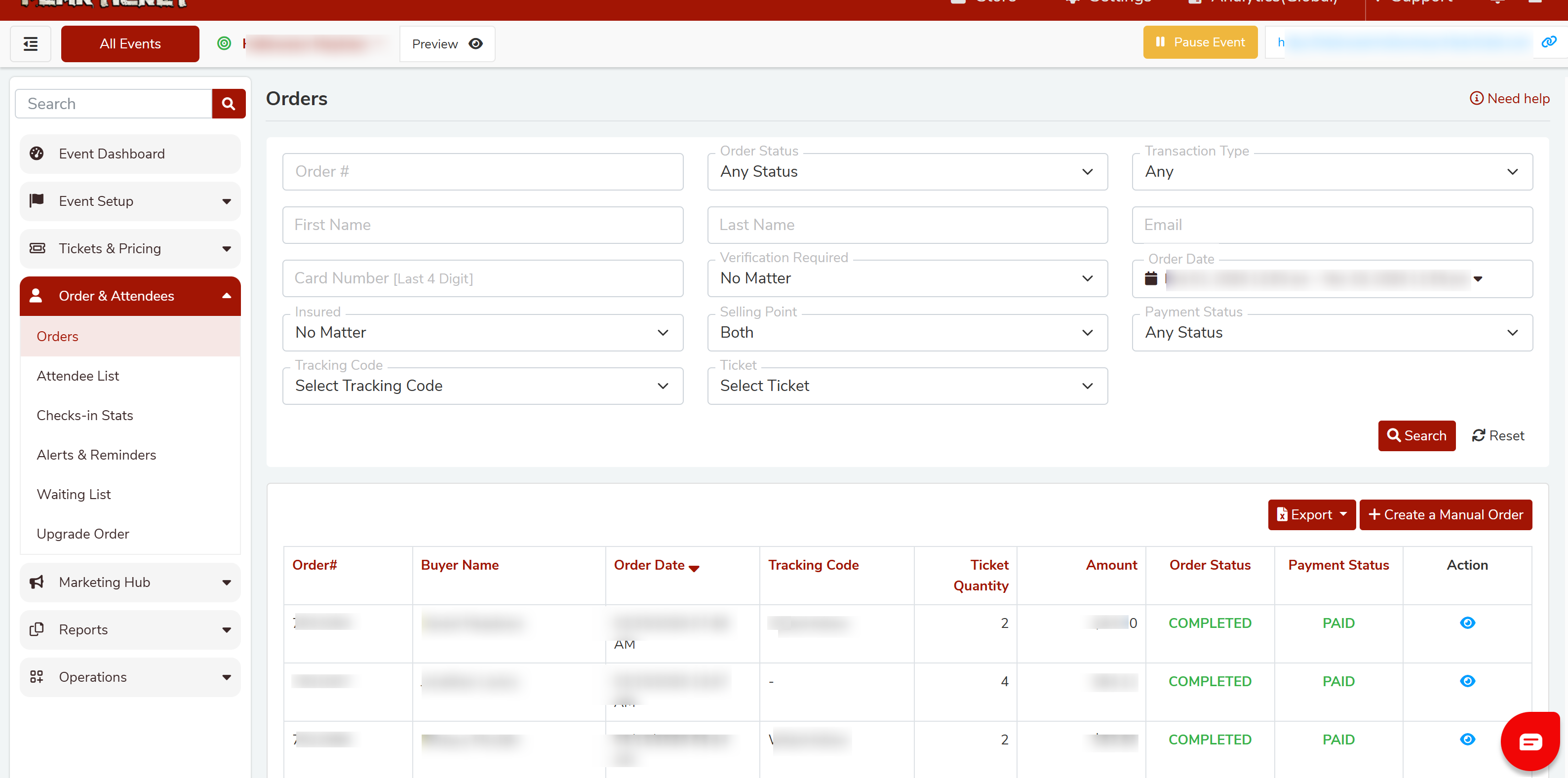The height and width of the screenshot is (778, 1568).
Task: Click the Preview eye button
Action: click(447, 44)
